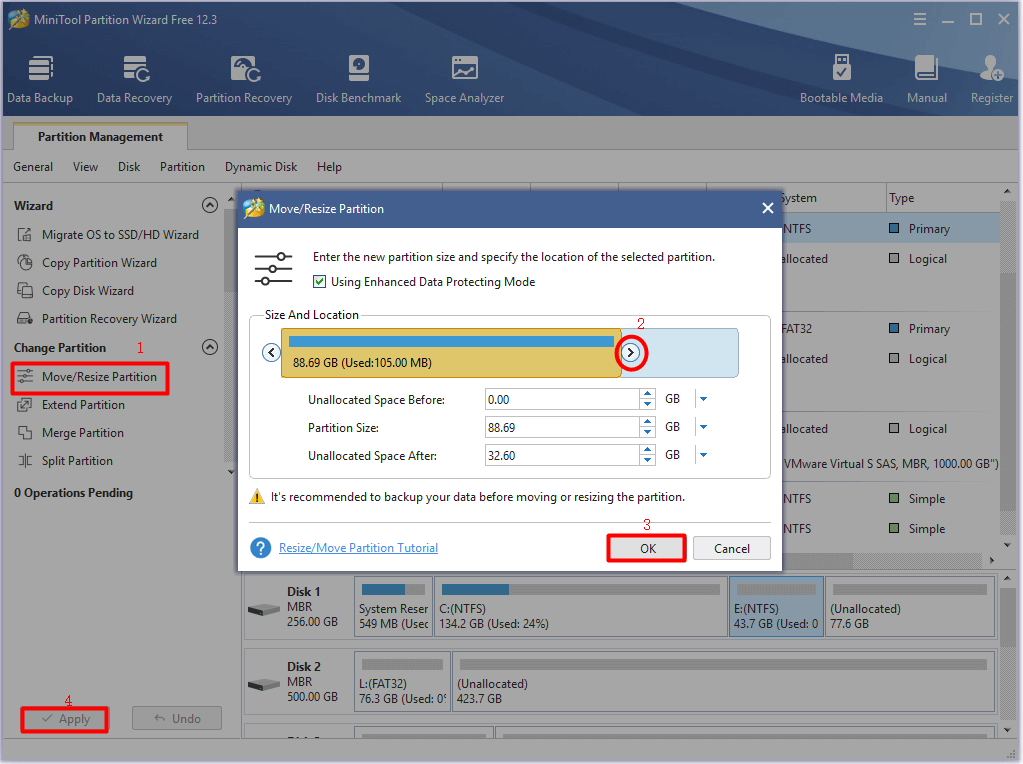Open the Data Backup tool
Viewport: 1023px width, 764px height.
40,79
